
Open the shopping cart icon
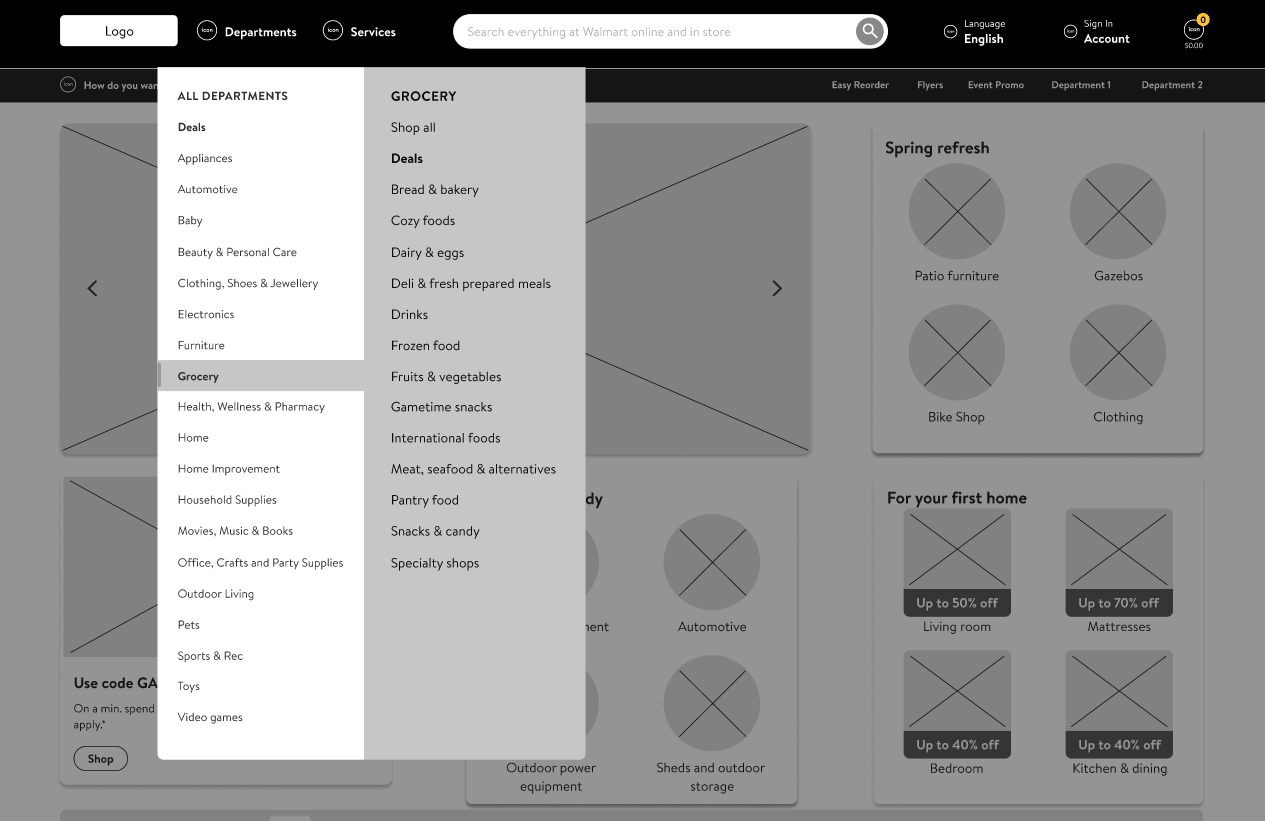coord(1194,30)
